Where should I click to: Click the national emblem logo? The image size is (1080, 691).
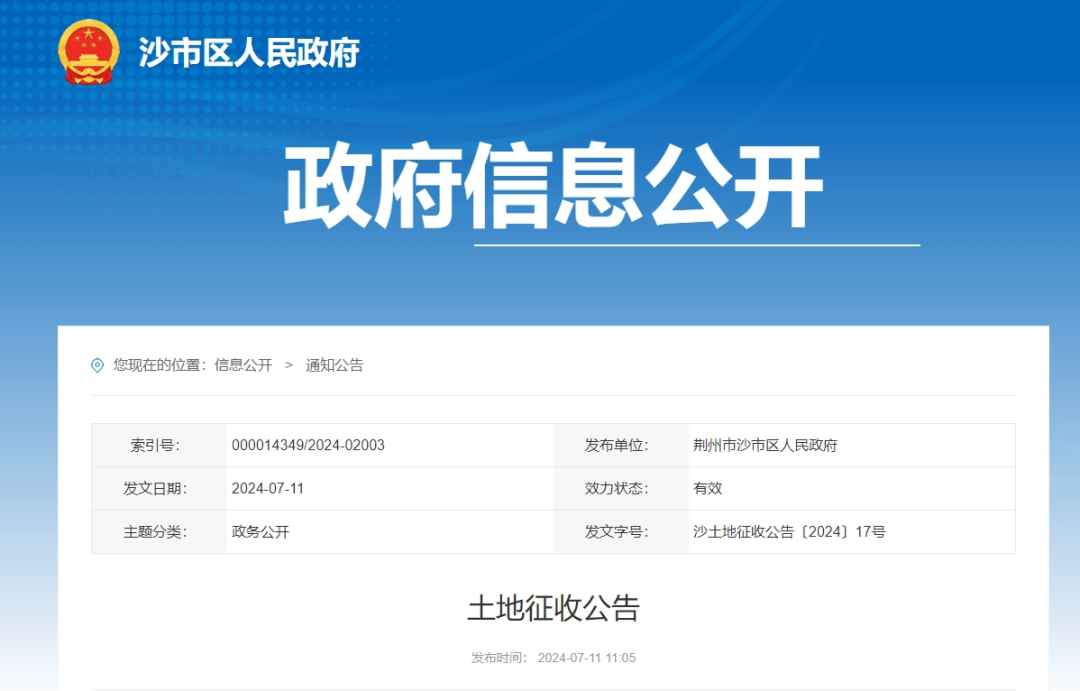[88, 52]
